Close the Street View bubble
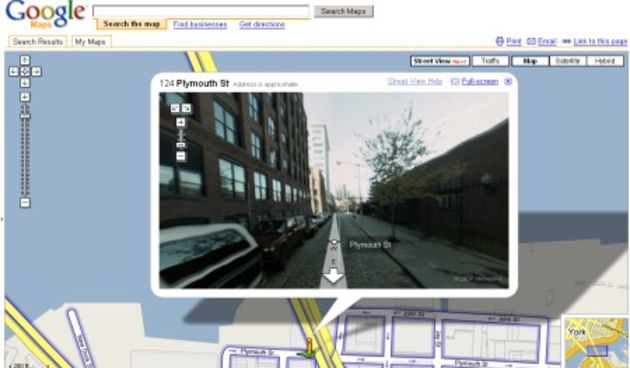630x368 pixels. tap(508, 82)
